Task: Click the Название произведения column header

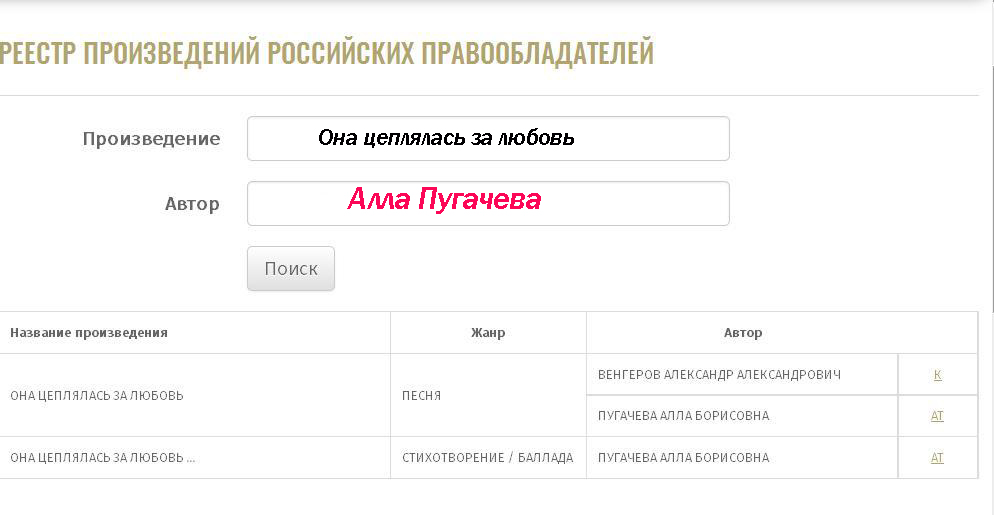Action: pyautogui.click(x=89, y=332)
